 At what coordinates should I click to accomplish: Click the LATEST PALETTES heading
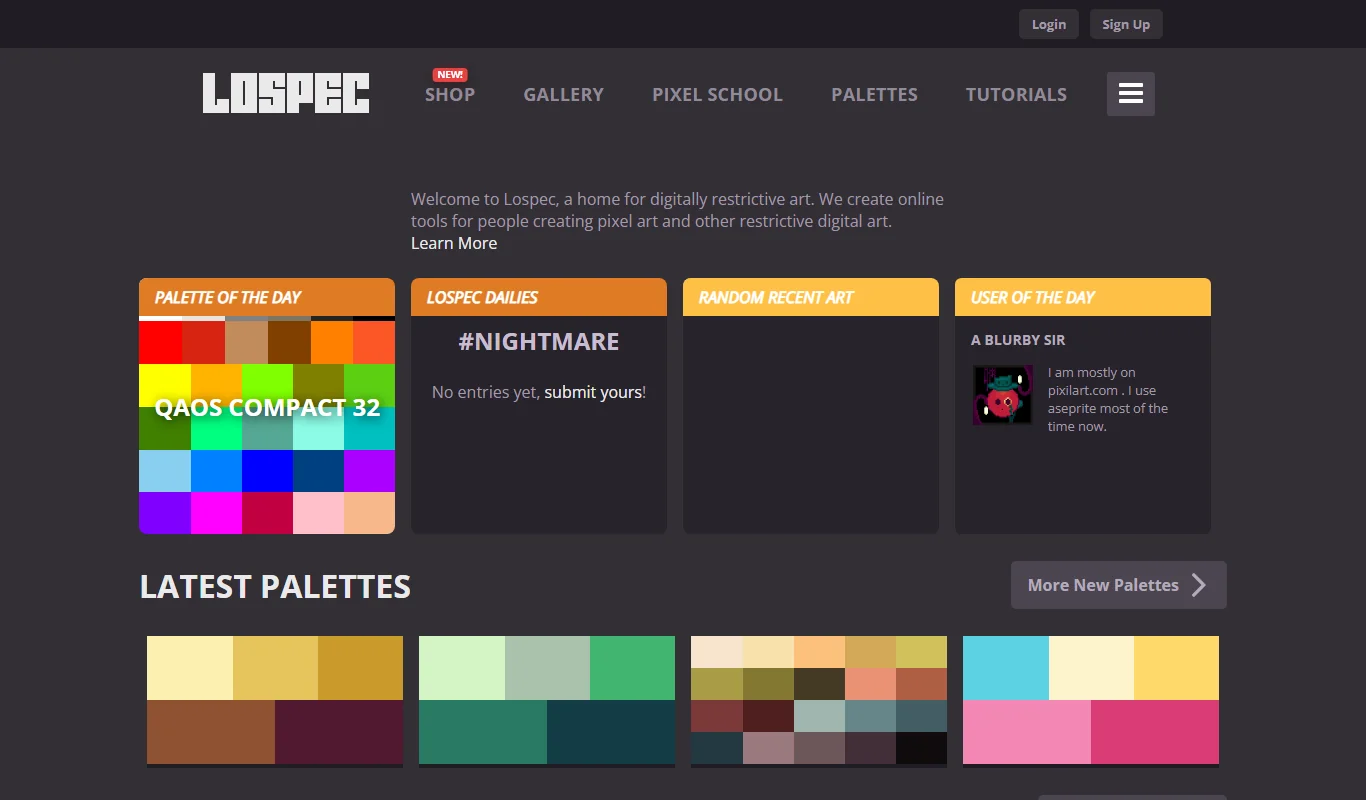[275, 586]
